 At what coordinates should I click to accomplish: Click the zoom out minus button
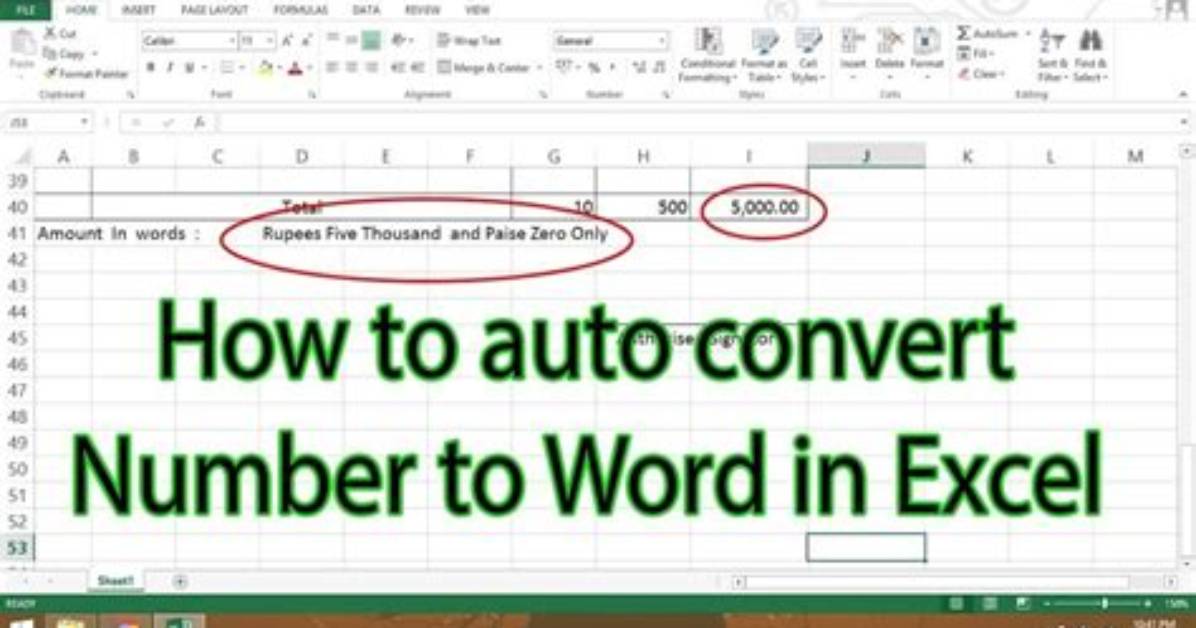click(1046, 604)
